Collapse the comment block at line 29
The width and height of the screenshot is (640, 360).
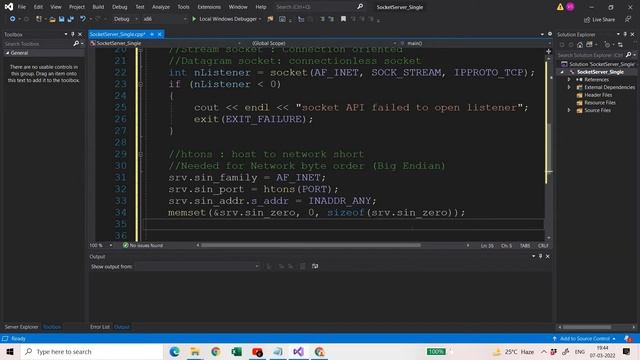point(141,154)
